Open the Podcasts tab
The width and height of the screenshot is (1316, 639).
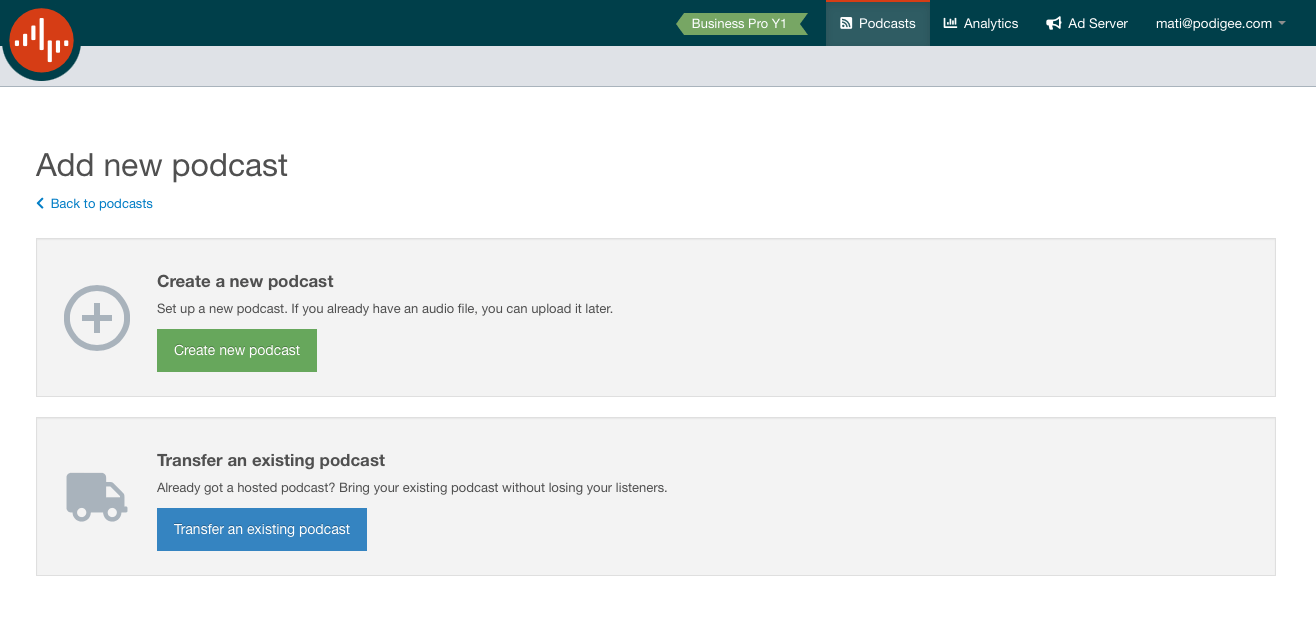click(x=878, y=23)
